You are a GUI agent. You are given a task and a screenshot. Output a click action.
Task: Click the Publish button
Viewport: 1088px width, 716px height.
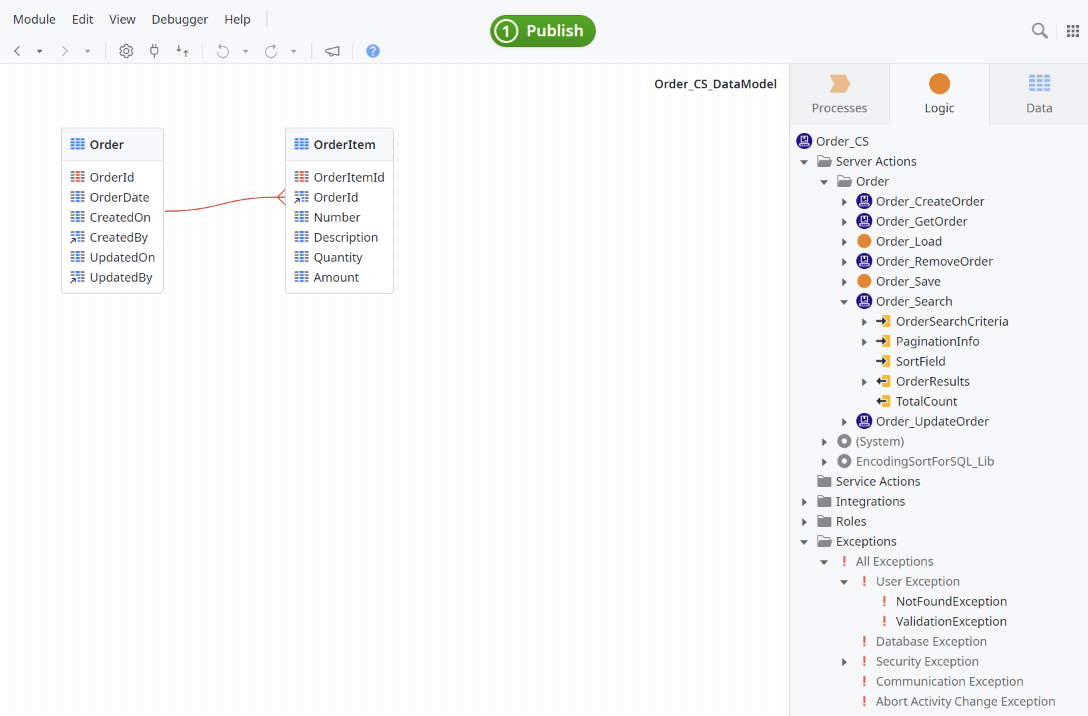point(543,31)
